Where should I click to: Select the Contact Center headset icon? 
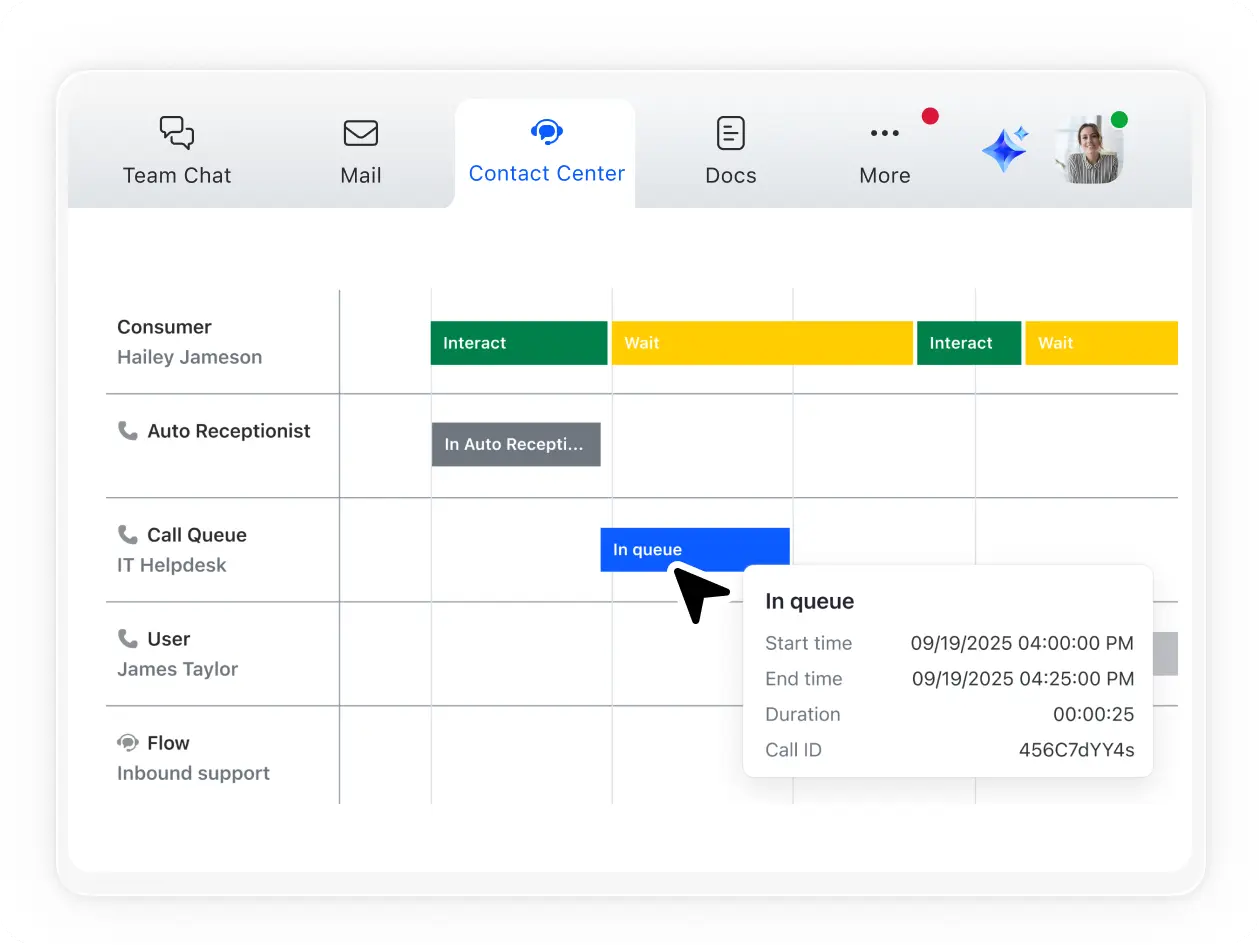pyautogui.click(x=546, y=131)
